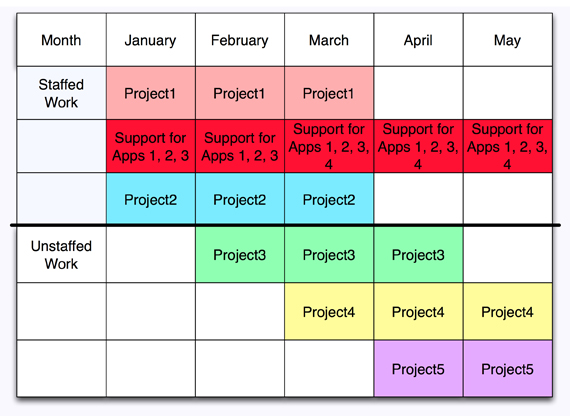The image size is (570, 416).
Task: Select the February column header
Action: 240,40
